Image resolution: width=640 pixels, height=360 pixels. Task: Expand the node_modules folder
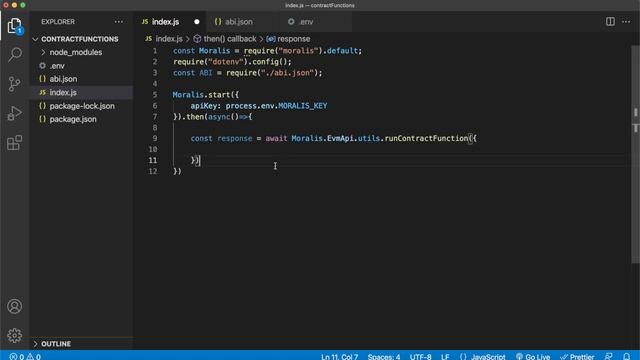(76, 52)
